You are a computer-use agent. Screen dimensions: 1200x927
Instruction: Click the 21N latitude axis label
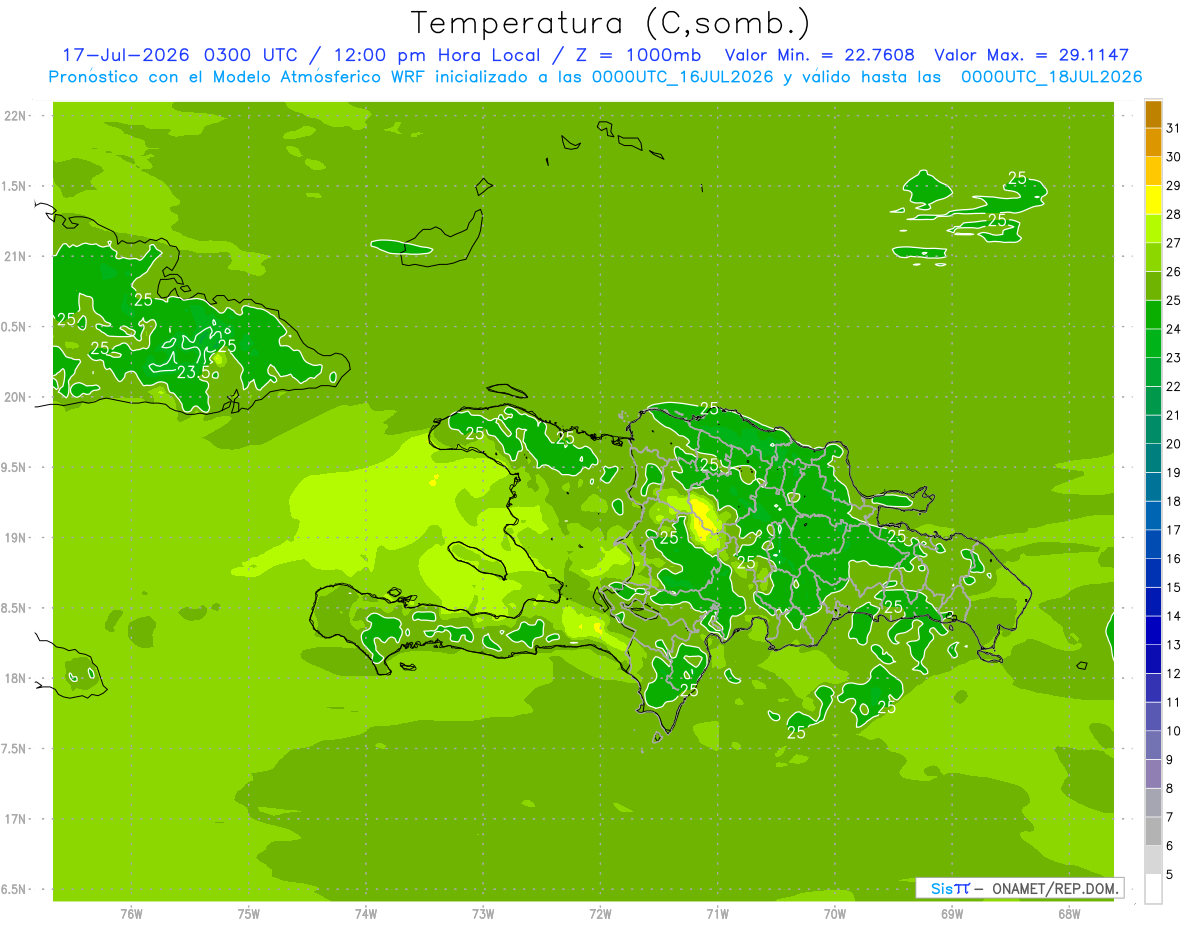(x=16, y=256)
